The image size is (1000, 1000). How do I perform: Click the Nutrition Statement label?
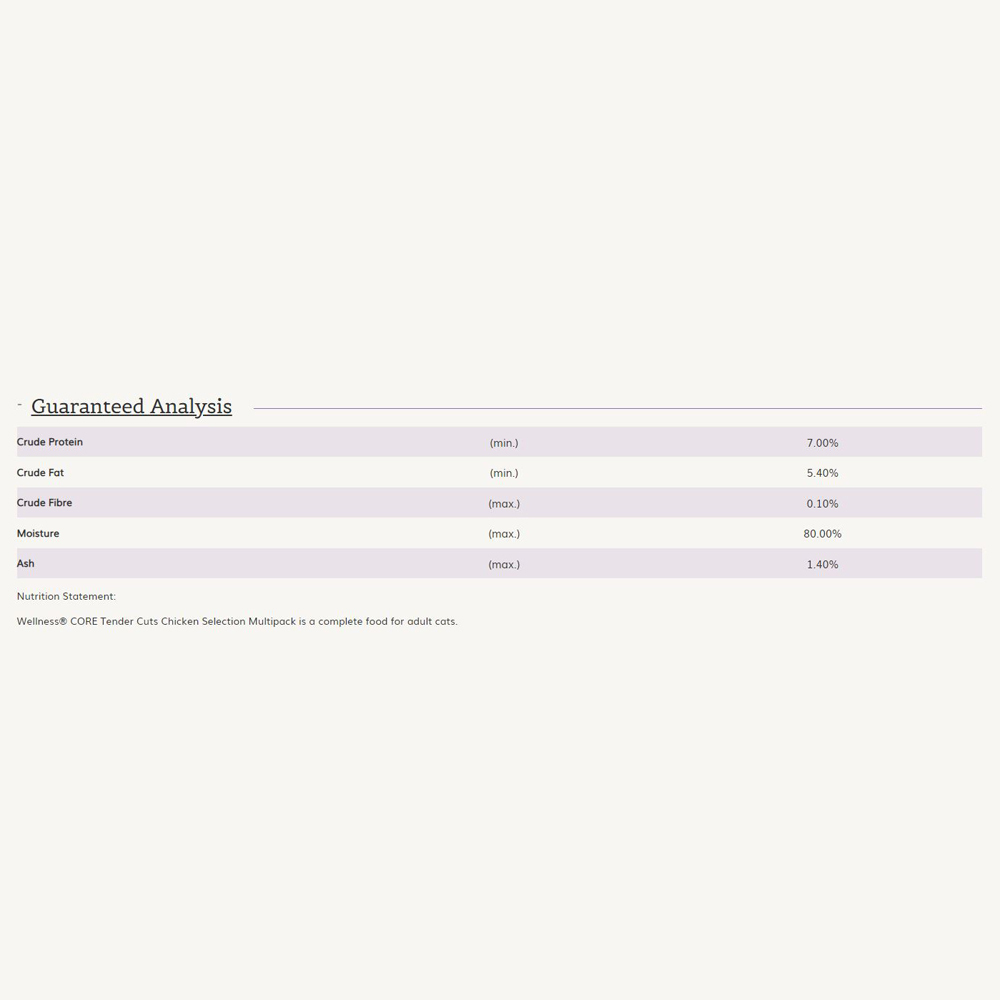pos(66,596)
